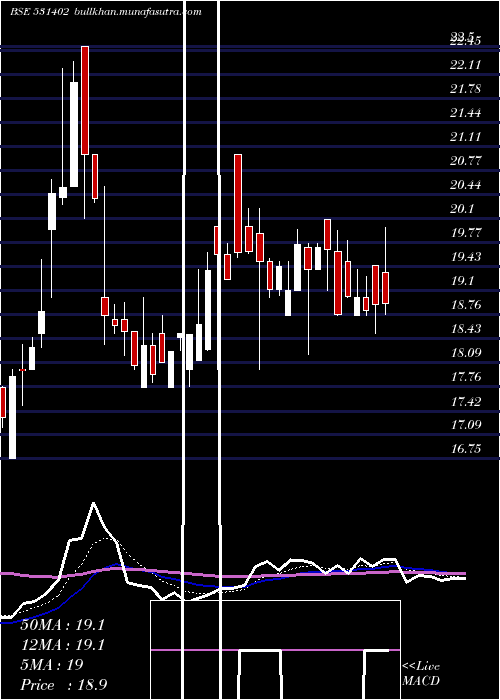This screenshot has height=700, width=500.
Task: Click the 5MA : 19 label
Action: 52,664
